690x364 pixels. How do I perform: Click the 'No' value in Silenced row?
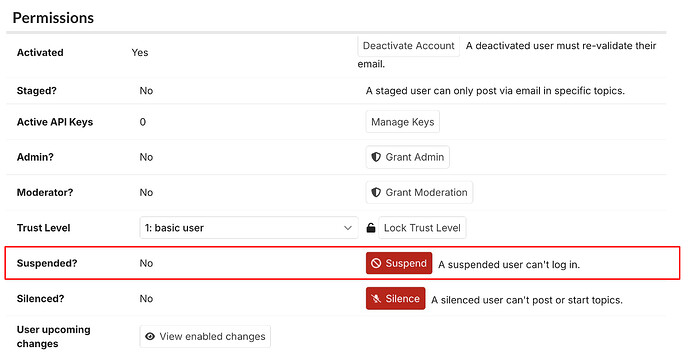(146, 298)
